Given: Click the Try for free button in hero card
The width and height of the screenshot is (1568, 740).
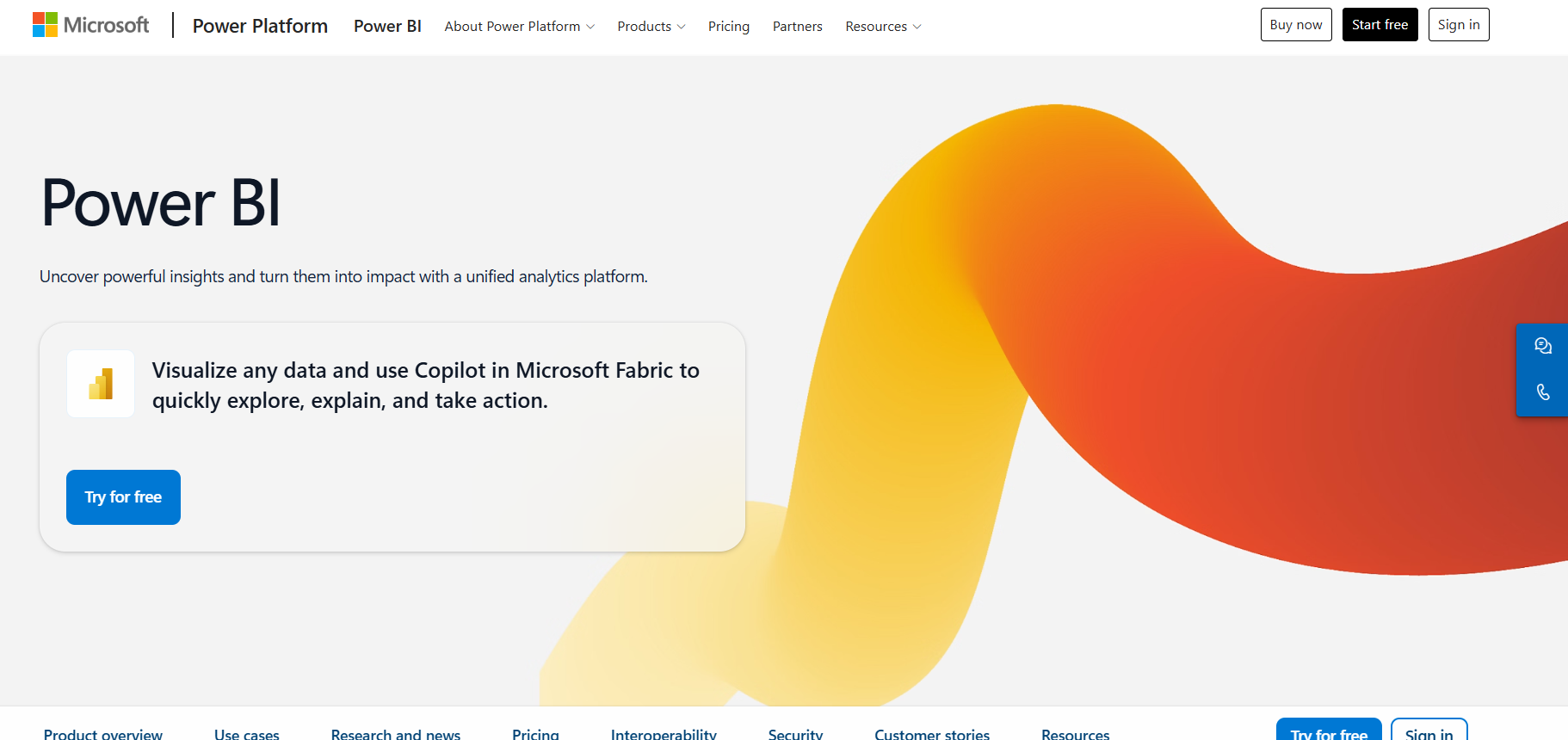Looking at the screenshot, I should coord(123,497).
